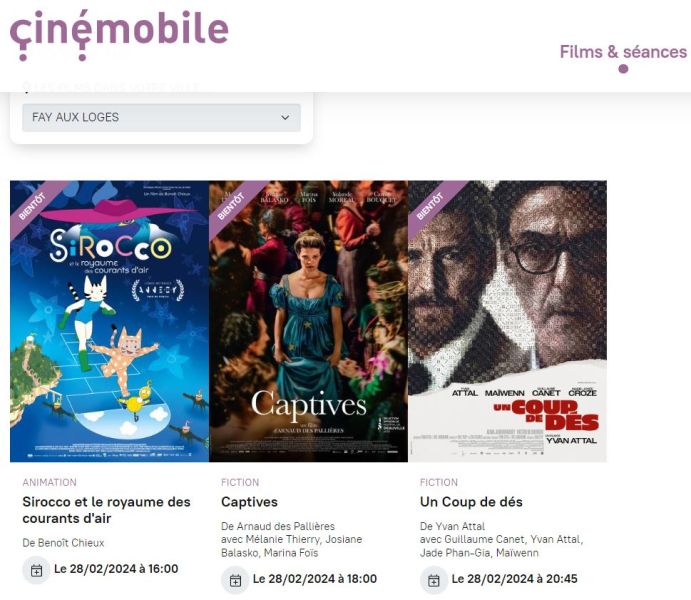Select the 28/02/2024 à 16:00 screening
The height and width of the screenshot is (600, 691).
click(116, 569)
